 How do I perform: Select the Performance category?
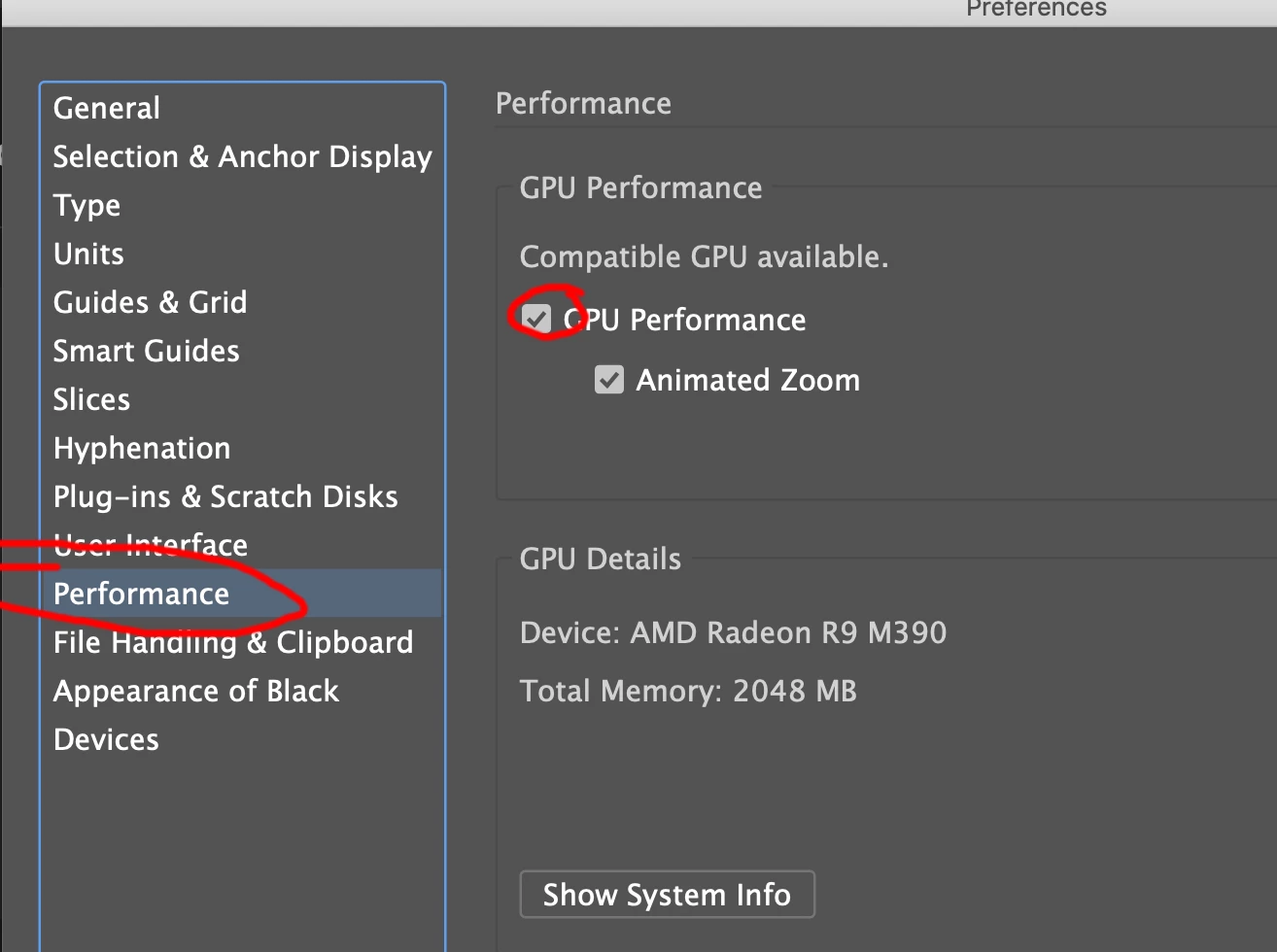click(x=142, y=594)
